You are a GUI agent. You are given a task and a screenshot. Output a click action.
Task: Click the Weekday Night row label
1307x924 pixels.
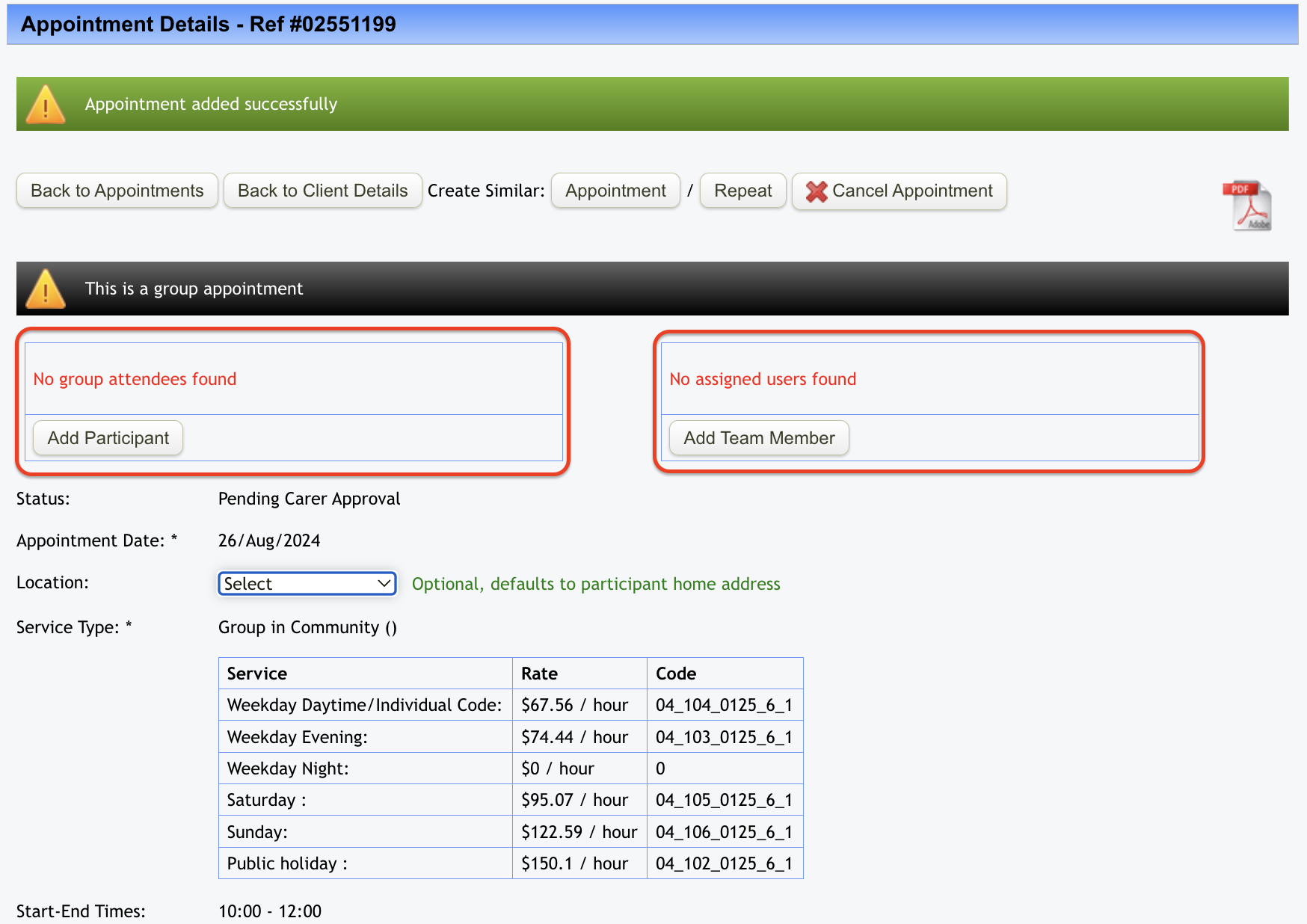365,769
